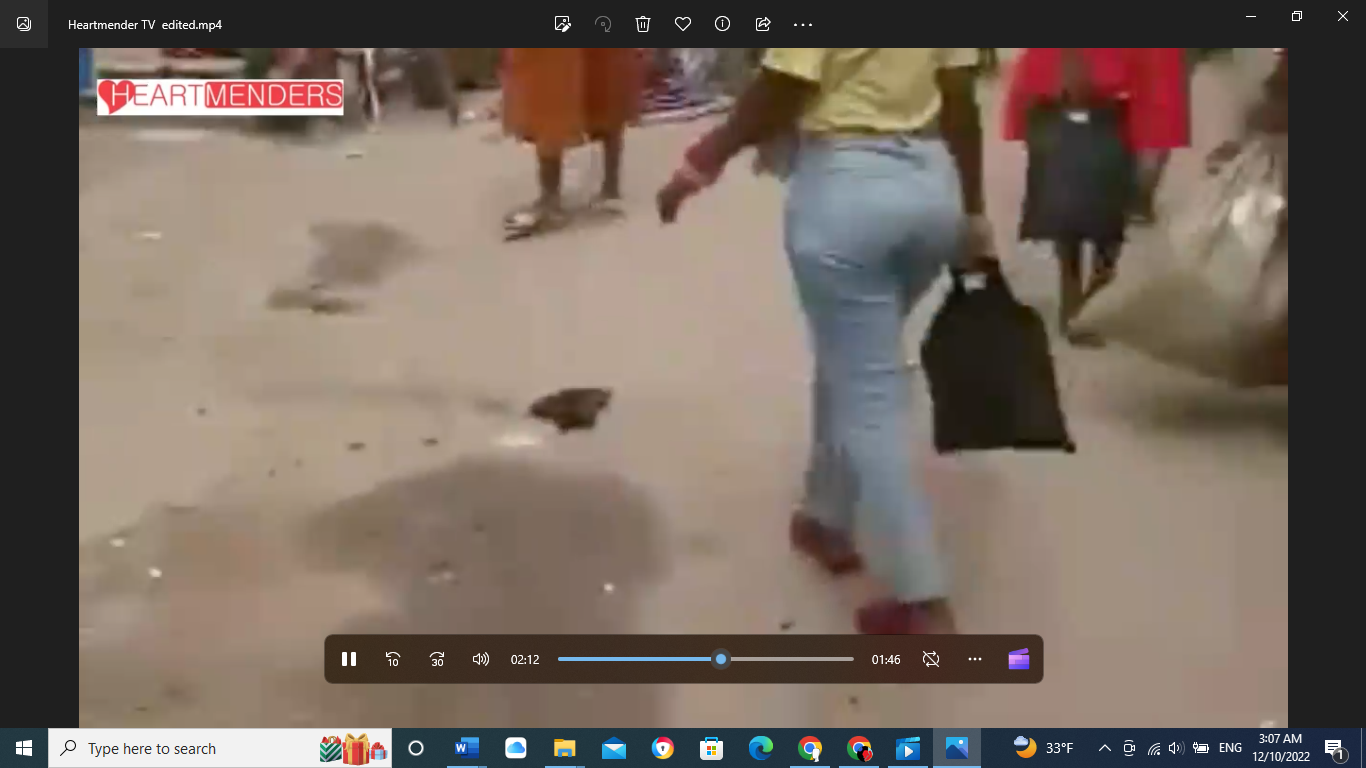Open the volume control
Viewport: 1366px width, 768px height.
(x=481, y=659)
